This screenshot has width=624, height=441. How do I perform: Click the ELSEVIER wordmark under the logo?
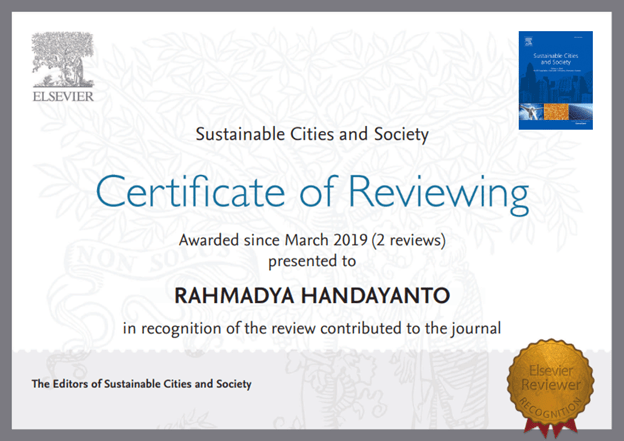click(65, 96)
